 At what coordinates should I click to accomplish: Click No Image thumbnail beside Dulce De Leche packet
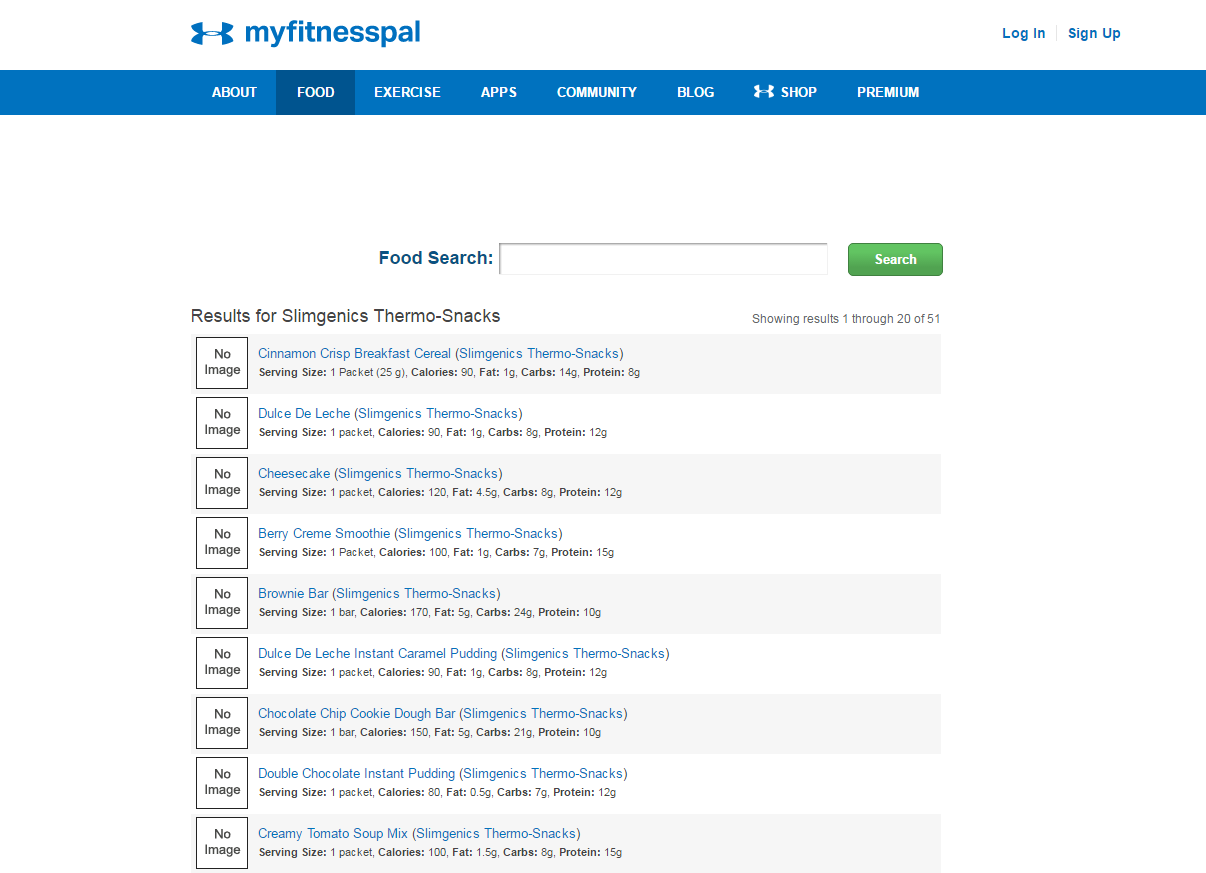pyautogui.click(x=222, y=423)
